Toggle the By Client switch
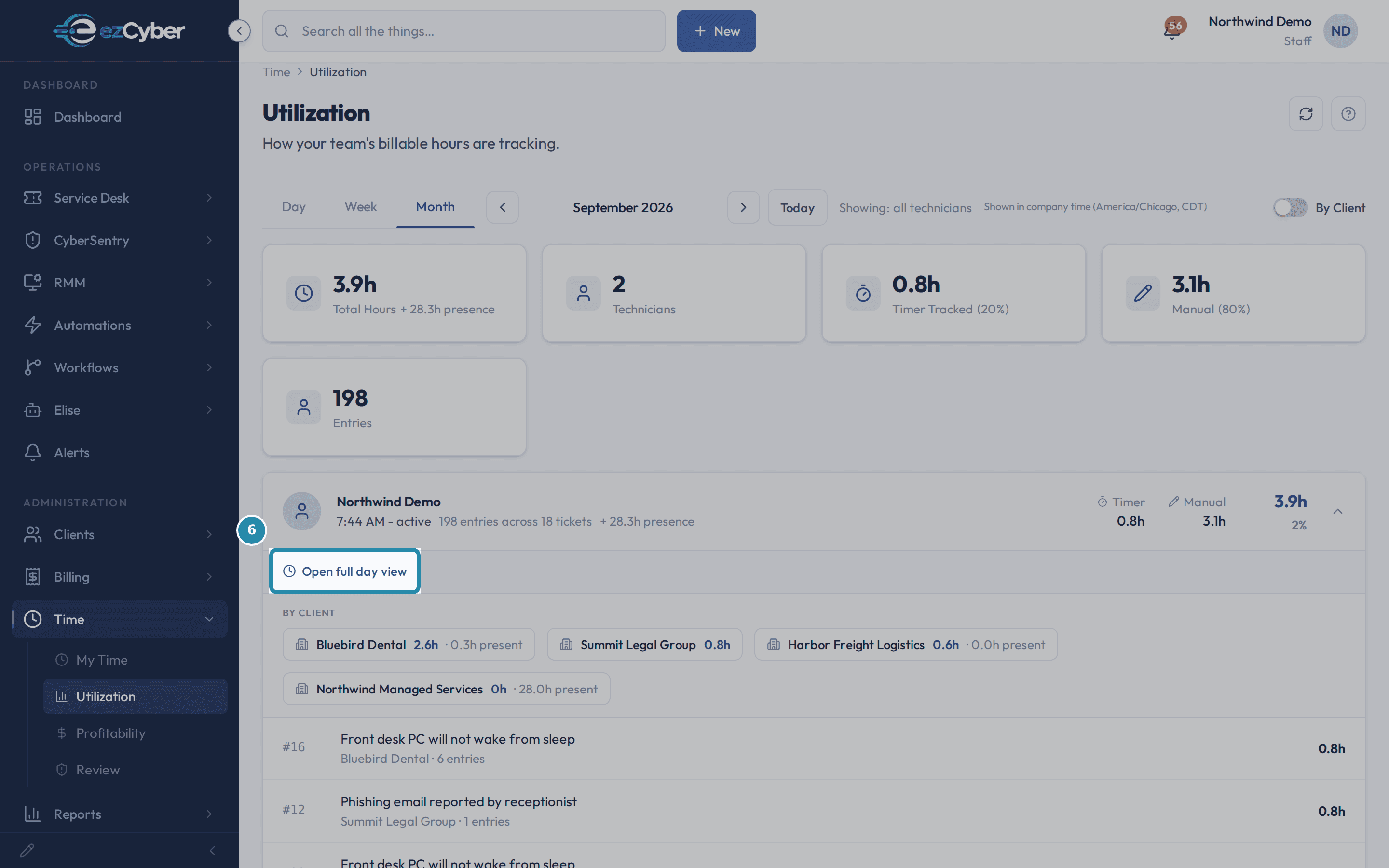Screen dimensions: 1389x868 1290,208
